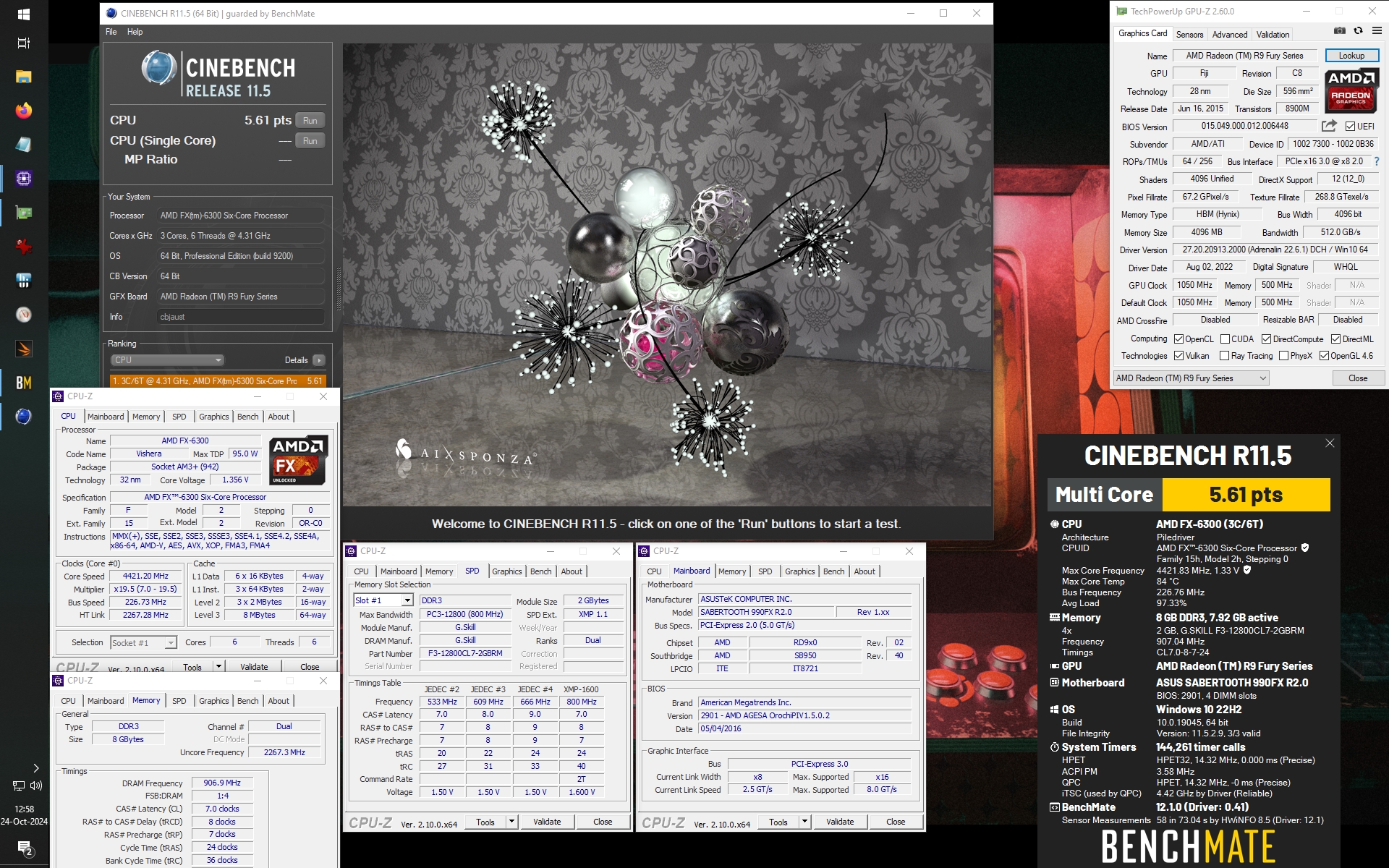Switch to Cinebench via blue sphere taskbar icon
The image size is (1389, 868).
(x=24, y=416)
